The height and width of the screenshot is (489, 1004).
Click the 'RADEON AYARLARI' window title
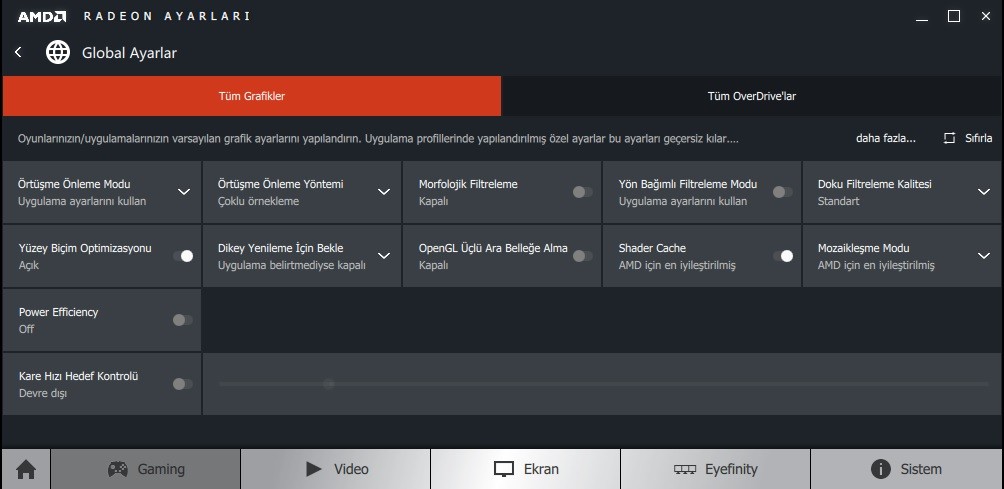(166, 17)
